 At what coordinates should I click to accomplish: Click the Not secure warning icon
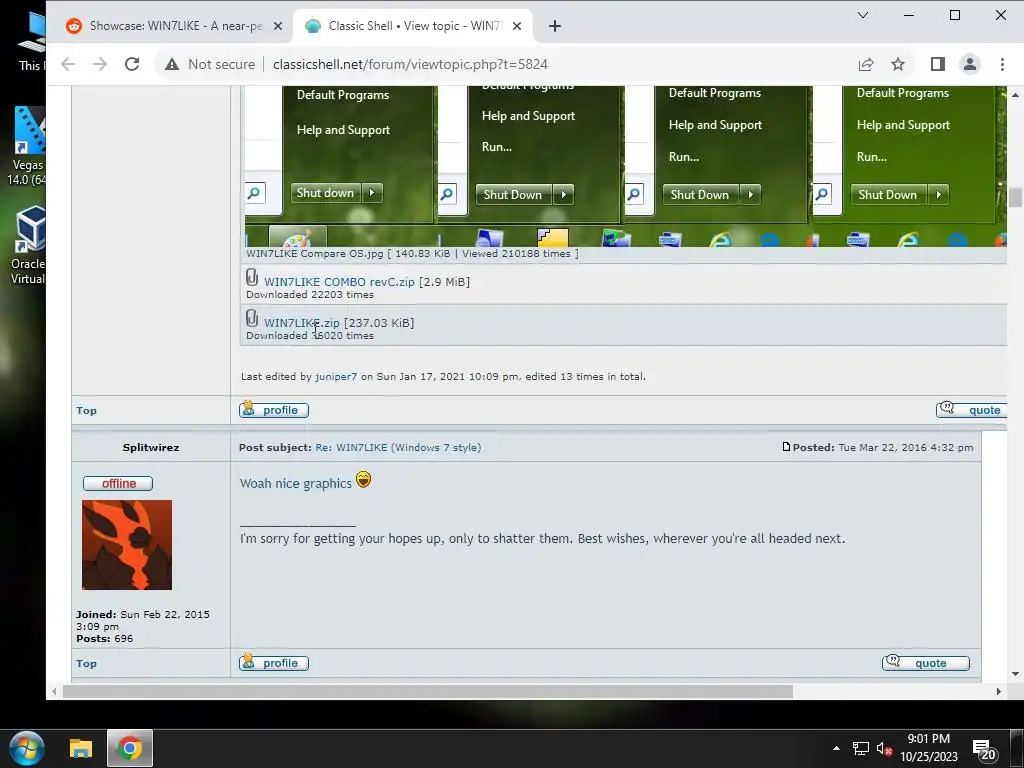pos(172,64)
